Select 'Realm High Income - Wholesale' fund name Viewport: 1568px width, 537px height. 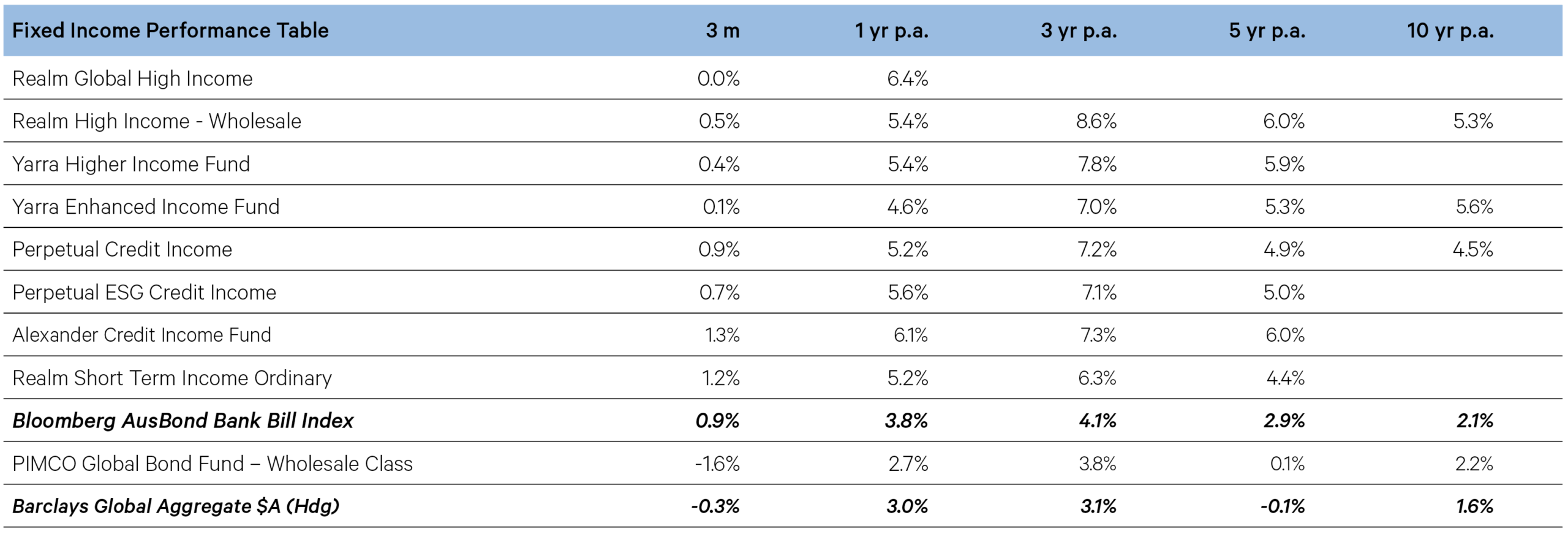point(157,121)
